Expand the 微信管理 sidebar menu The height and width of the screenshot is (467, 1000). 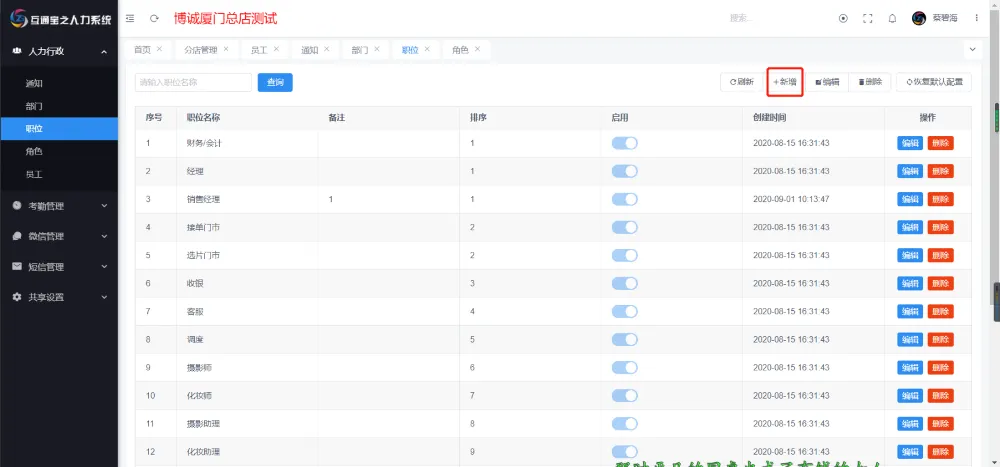59,236
